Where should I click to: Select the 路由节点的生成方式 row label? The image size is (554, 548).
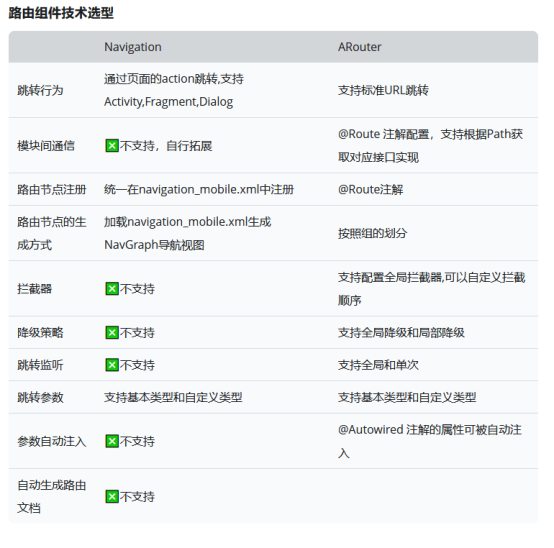tap(52, 233)
